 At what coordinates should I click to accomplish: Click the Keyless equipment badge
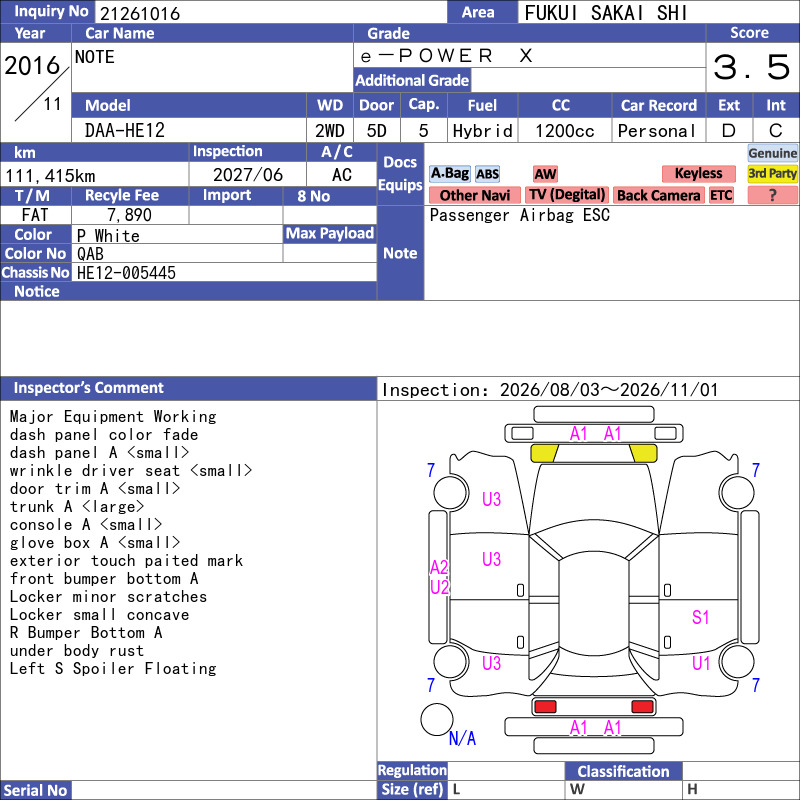[x=698, y=174]
